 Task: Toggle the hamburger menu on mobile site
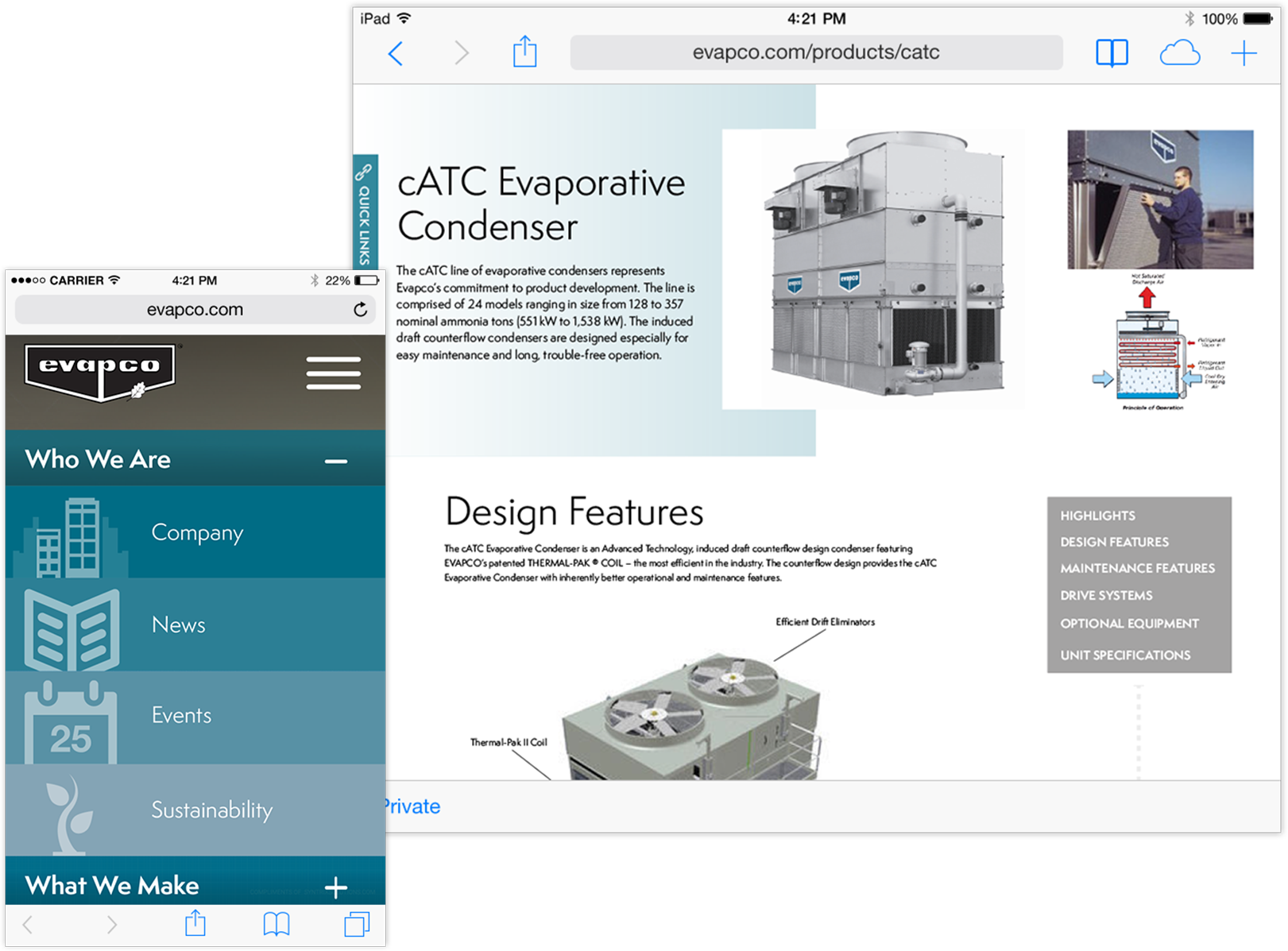click(x=334, y=373)
